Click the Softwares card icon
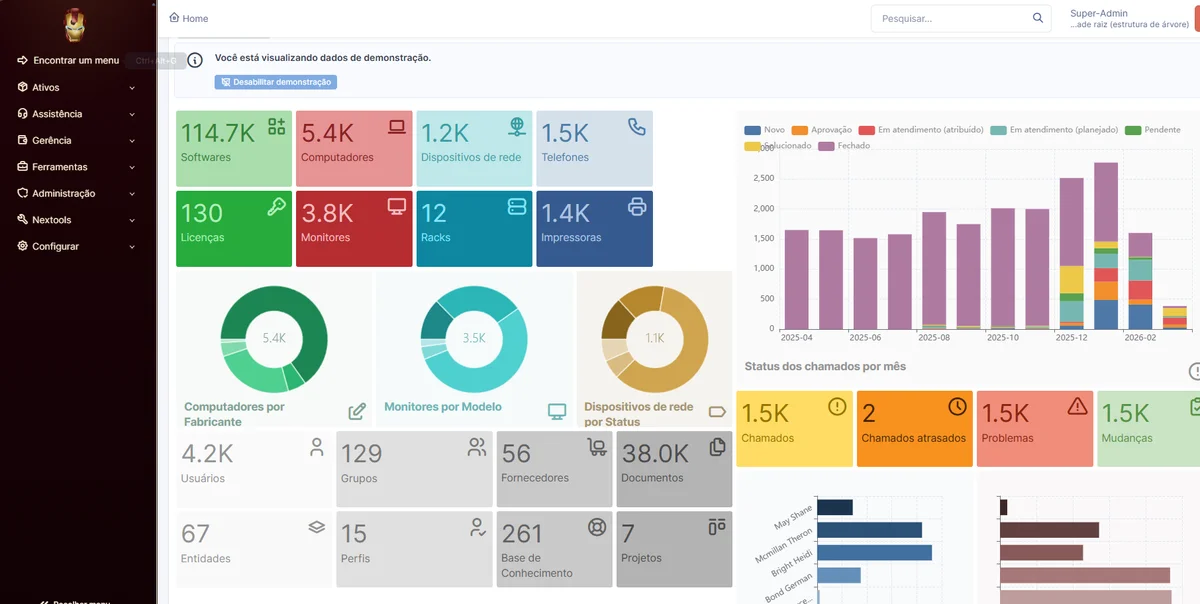Image resolution: width=1200 pixels, height=604 pixels. click(277, 127)
